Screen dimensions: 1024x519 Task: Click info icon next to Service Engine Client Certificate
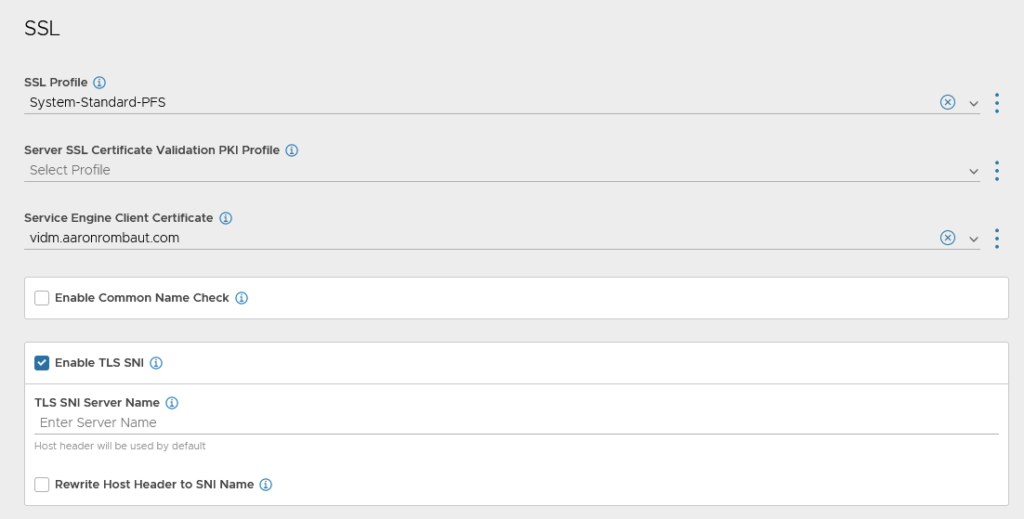(x=226, y=218)
